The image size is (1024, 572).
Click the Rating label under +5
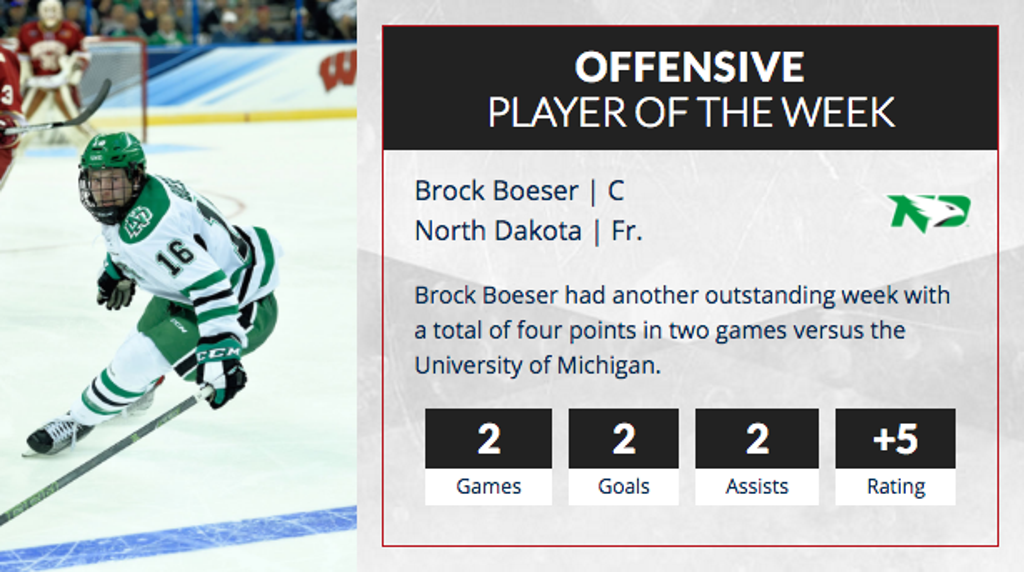click(x=895, y=487)
